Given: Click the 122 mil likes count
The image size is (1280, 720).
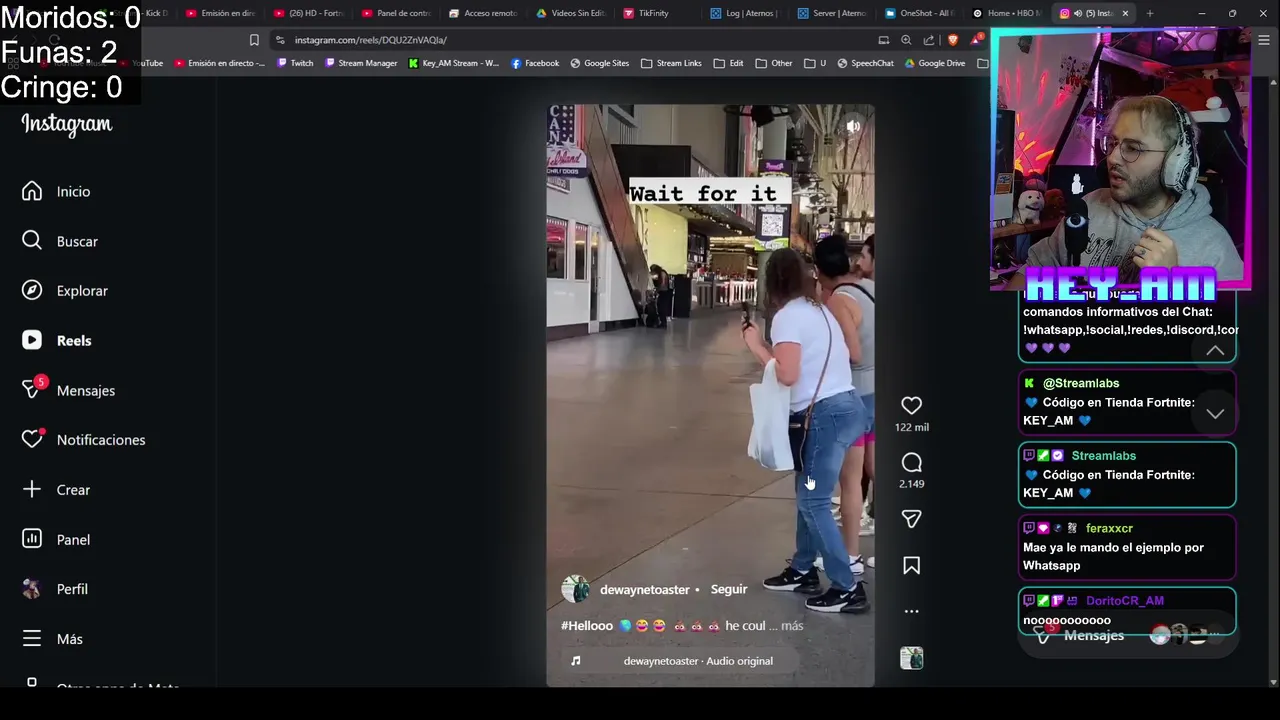Looking at the screenshot, I should coord(911,427).
